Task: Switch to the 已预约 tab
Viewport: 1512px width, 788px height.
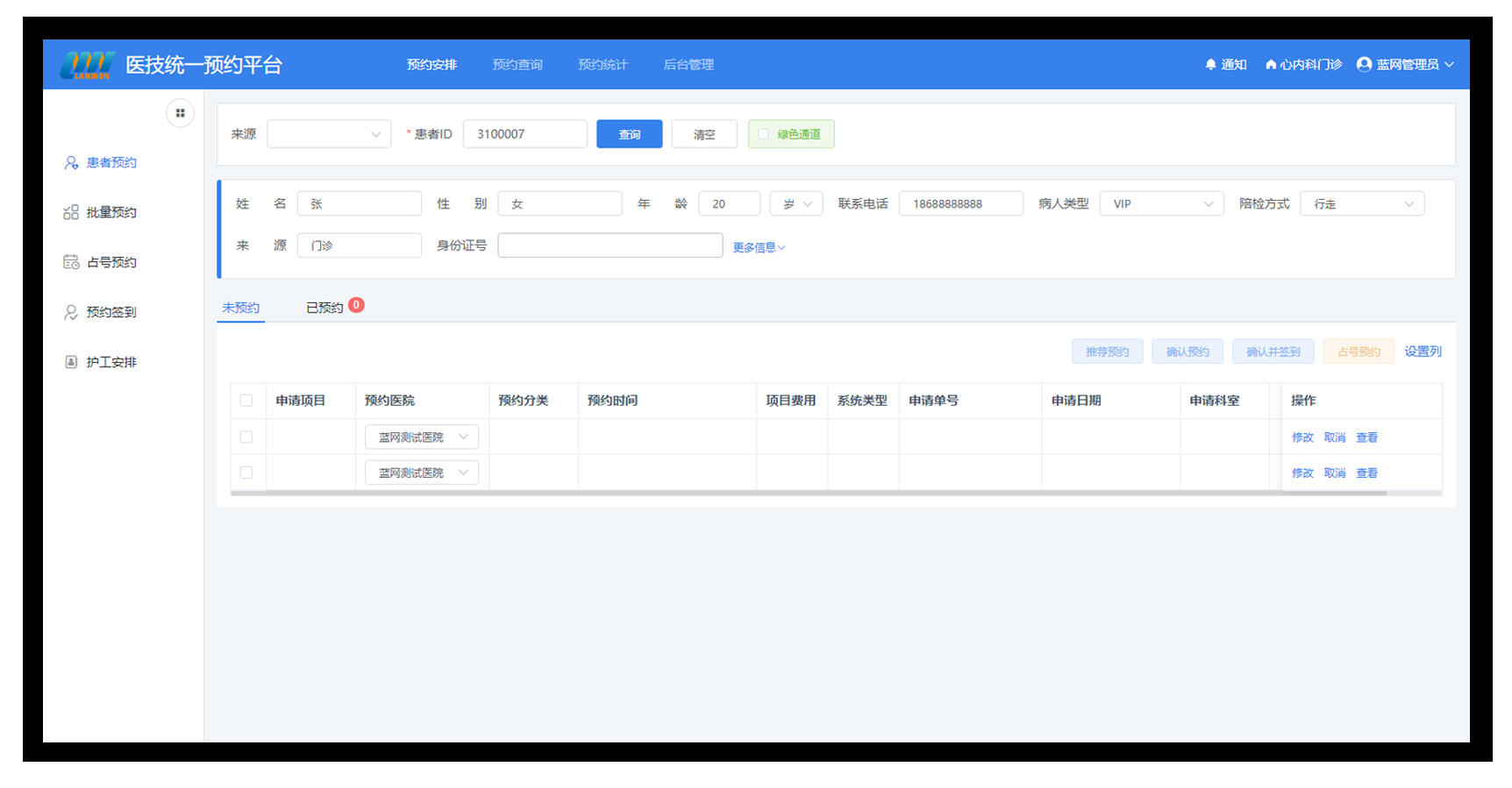Action: coord(325,308)
